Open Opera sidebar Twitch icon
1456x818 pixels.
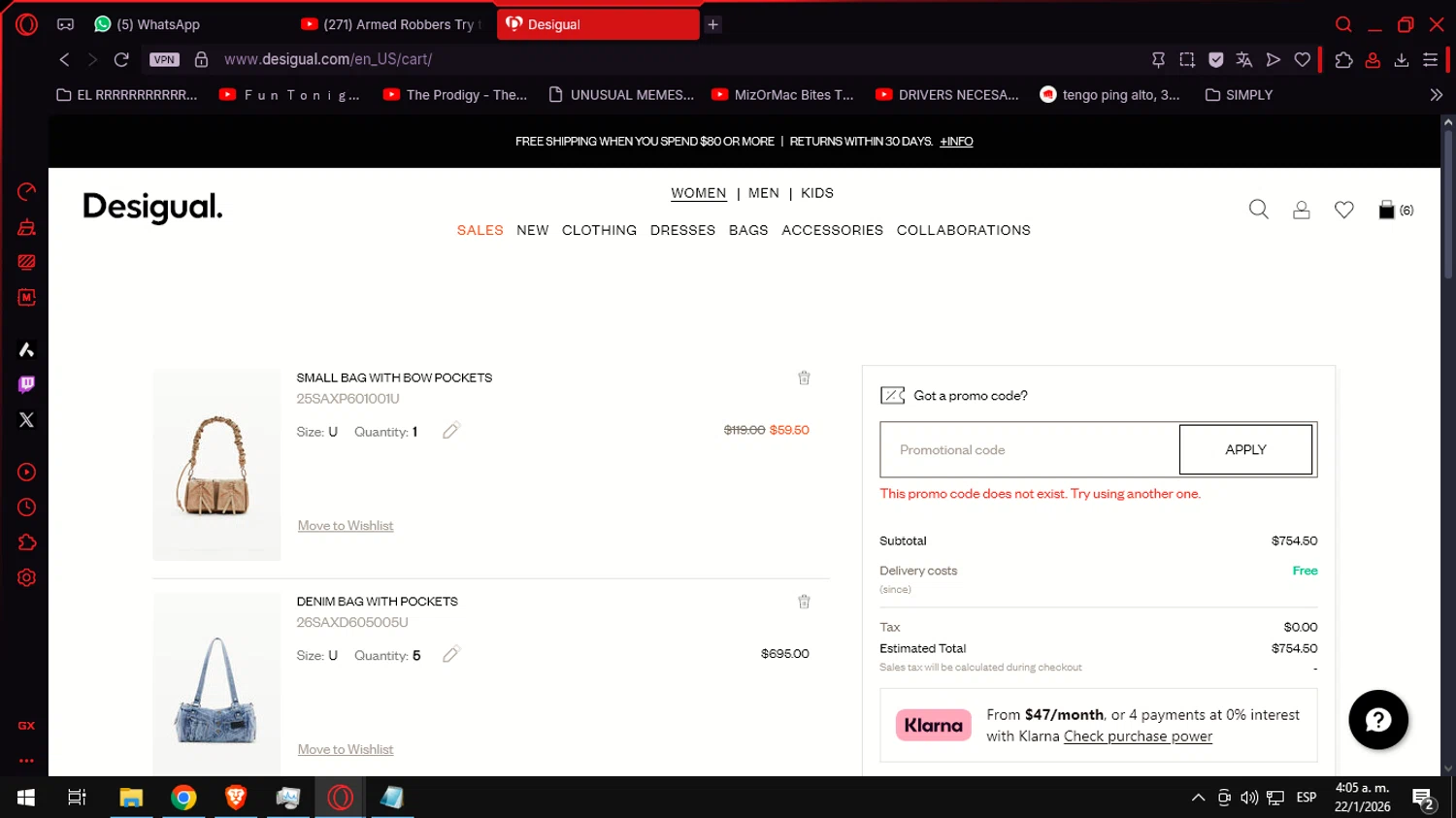[x=26, y=384]
